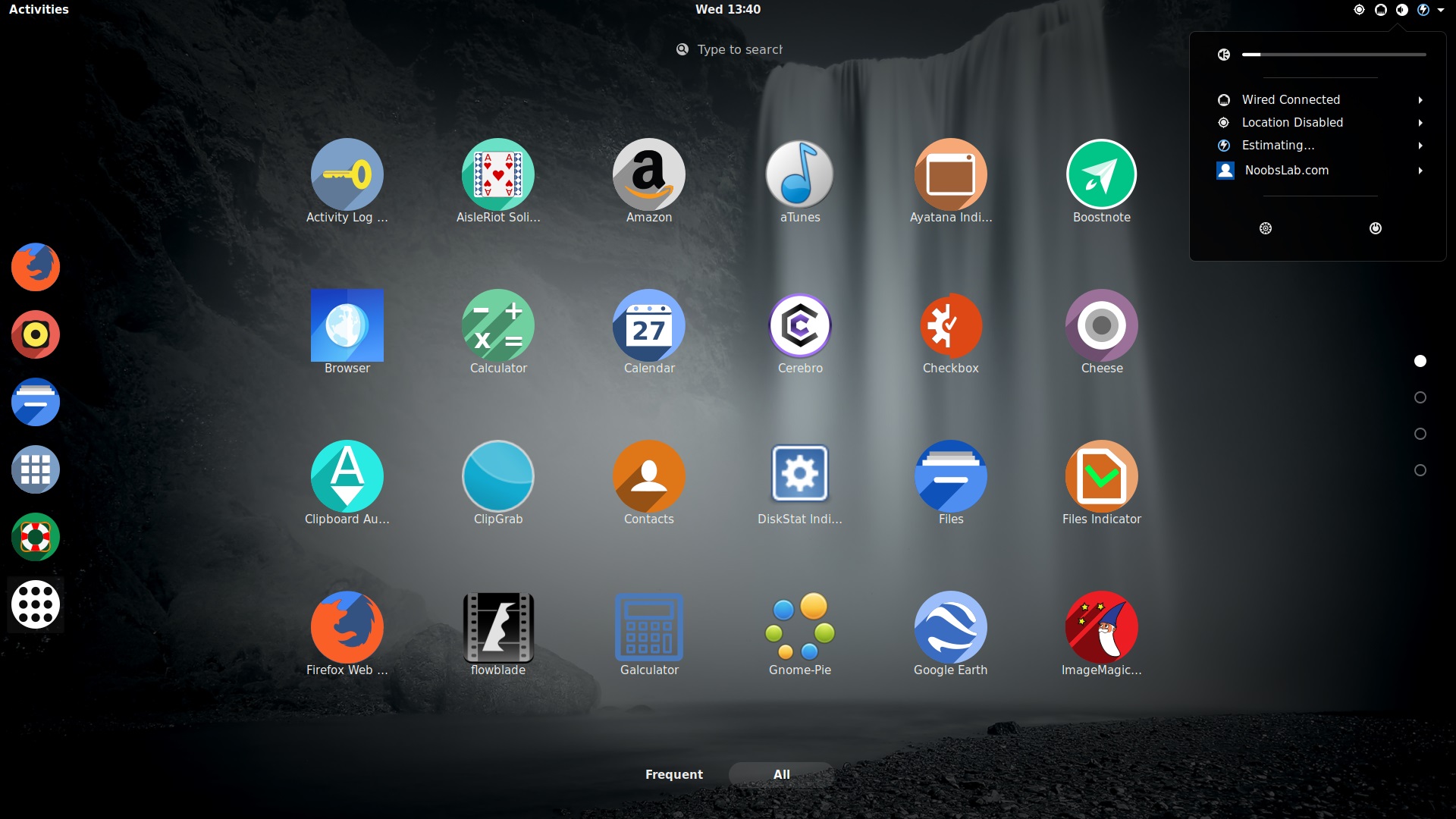The image size is (1456, 819).
Task: Click the volume indicator in top bar
Action: pyautogui.click(x=1402, y=10)
